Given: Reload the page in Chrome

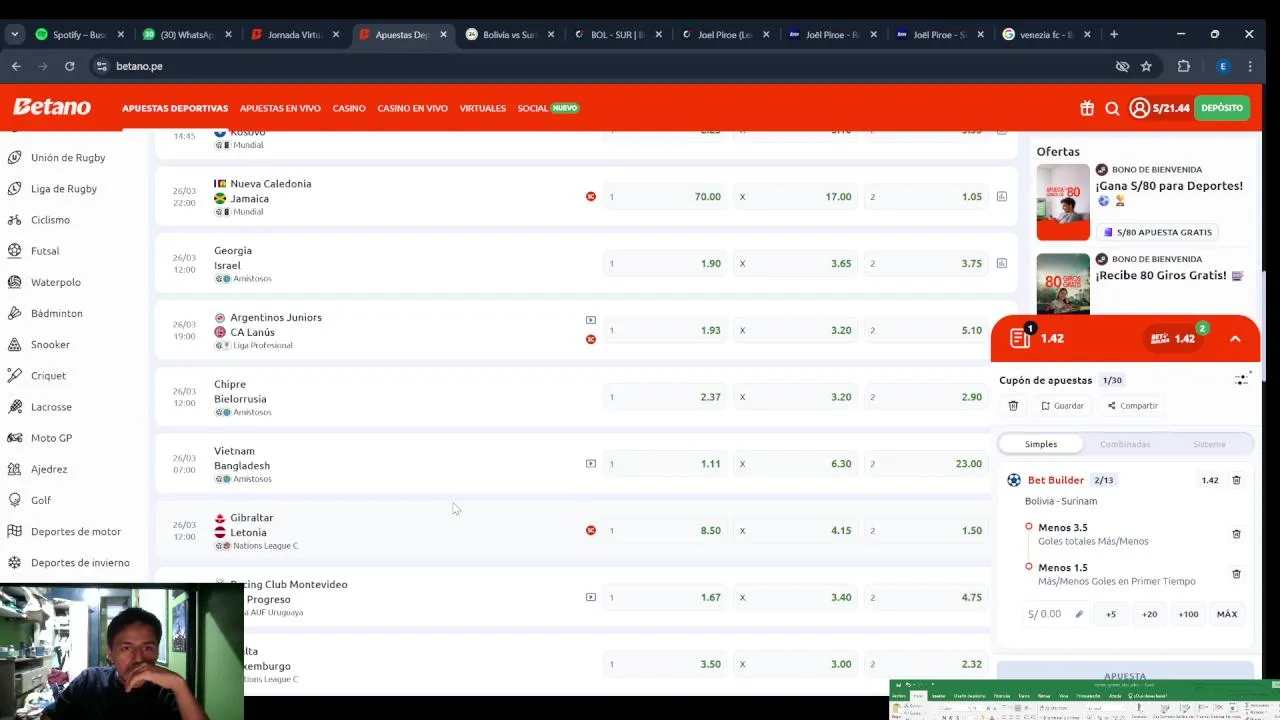Looking at the screenshot, I should point(69,66).
